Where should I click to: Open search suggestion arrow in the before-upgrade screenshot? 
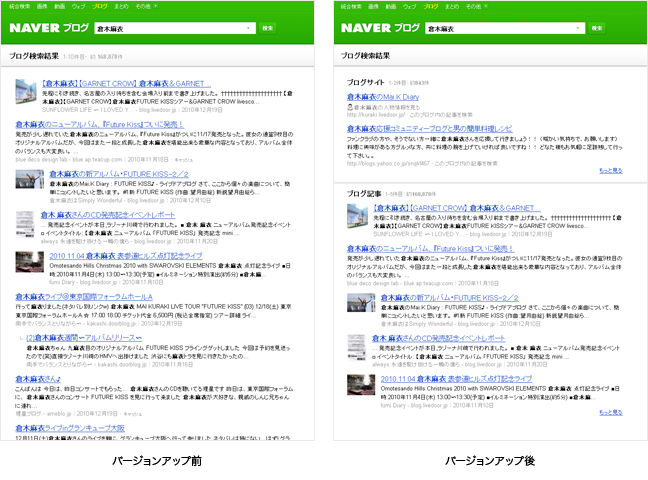coord(248,28)
